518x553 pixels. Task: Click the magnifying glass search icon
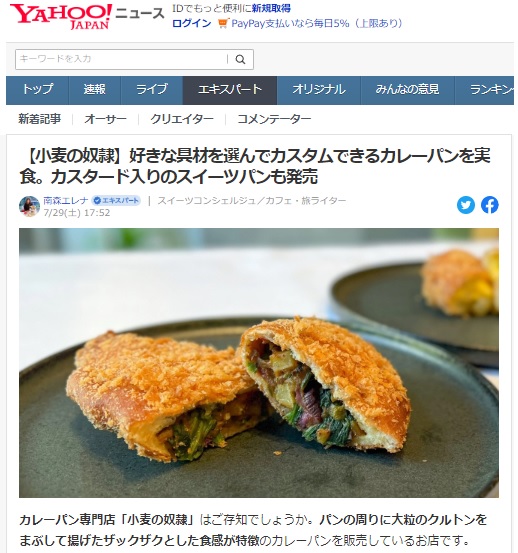(x=240, y=59)
